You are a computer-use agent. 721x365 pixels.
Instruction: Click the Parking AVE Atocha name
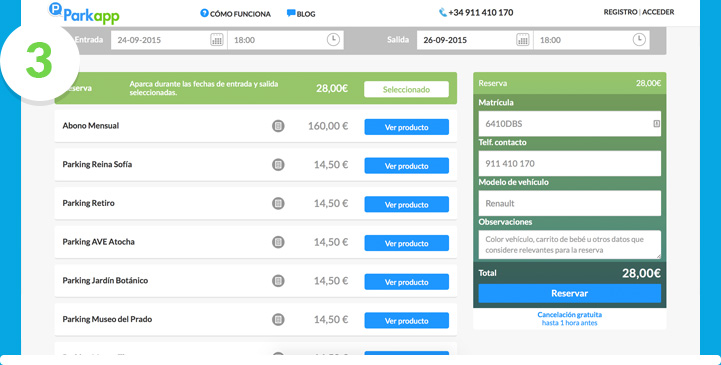98,241
